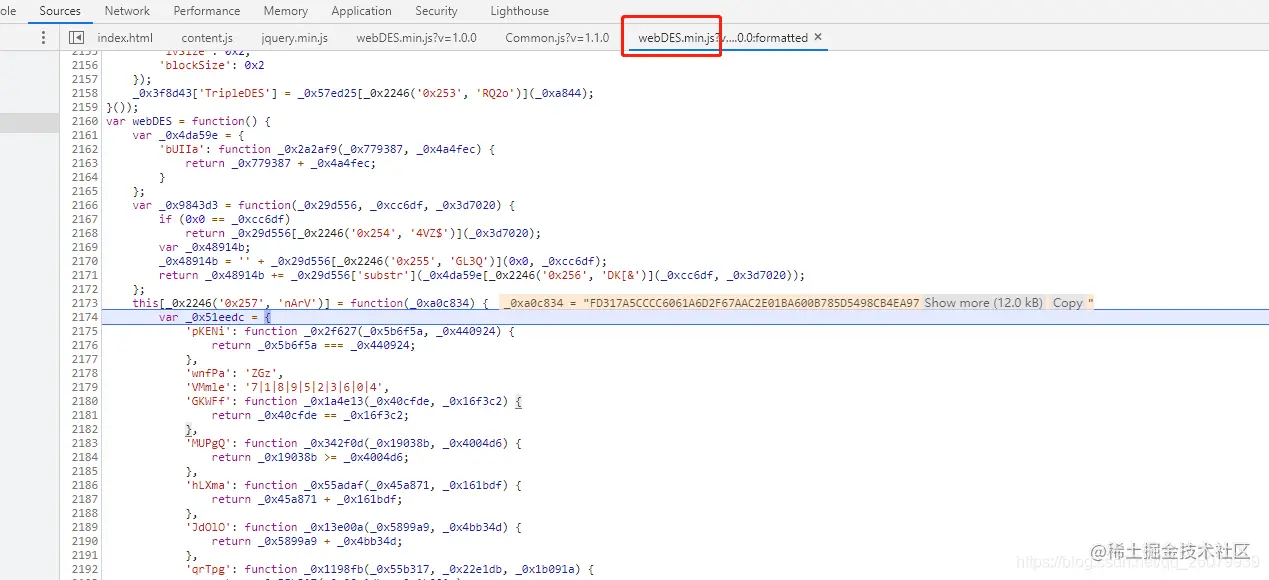Click Show more (12.0 kB) on inline value
The image size is (1269, 580).
[x=983, y=303]
